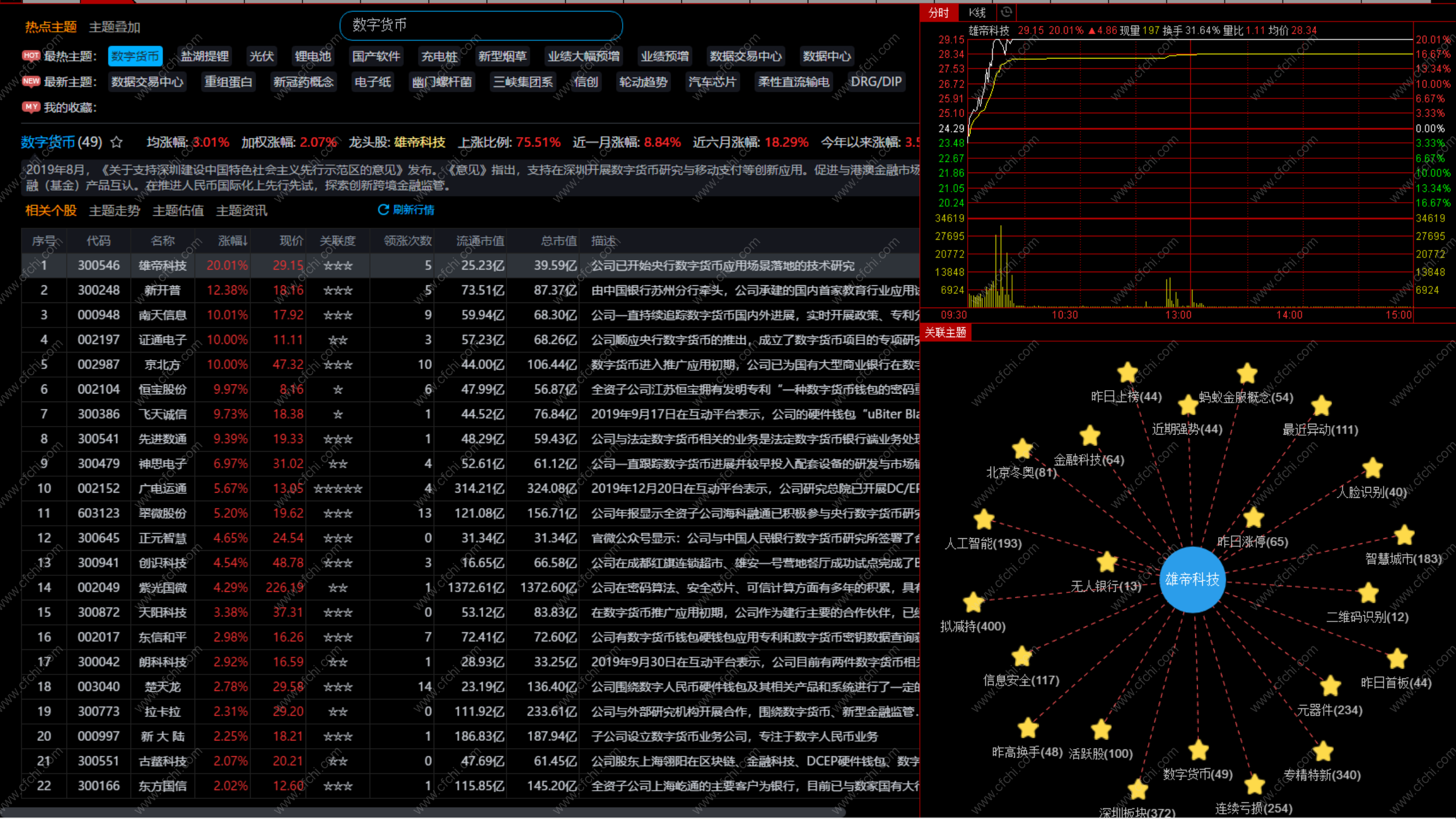
Task: Click the 刷新行情 refresh icon
Action: [x=383, y=210]
